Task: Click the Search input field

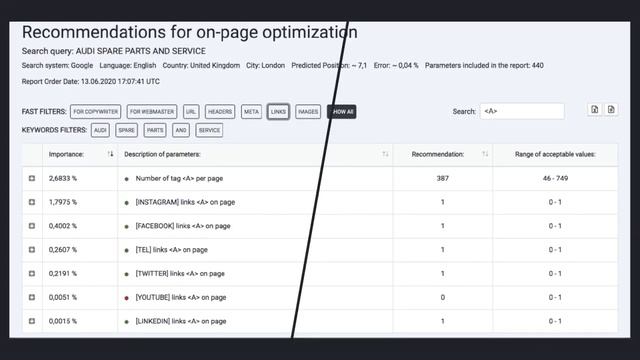Action: coord(522,111)
